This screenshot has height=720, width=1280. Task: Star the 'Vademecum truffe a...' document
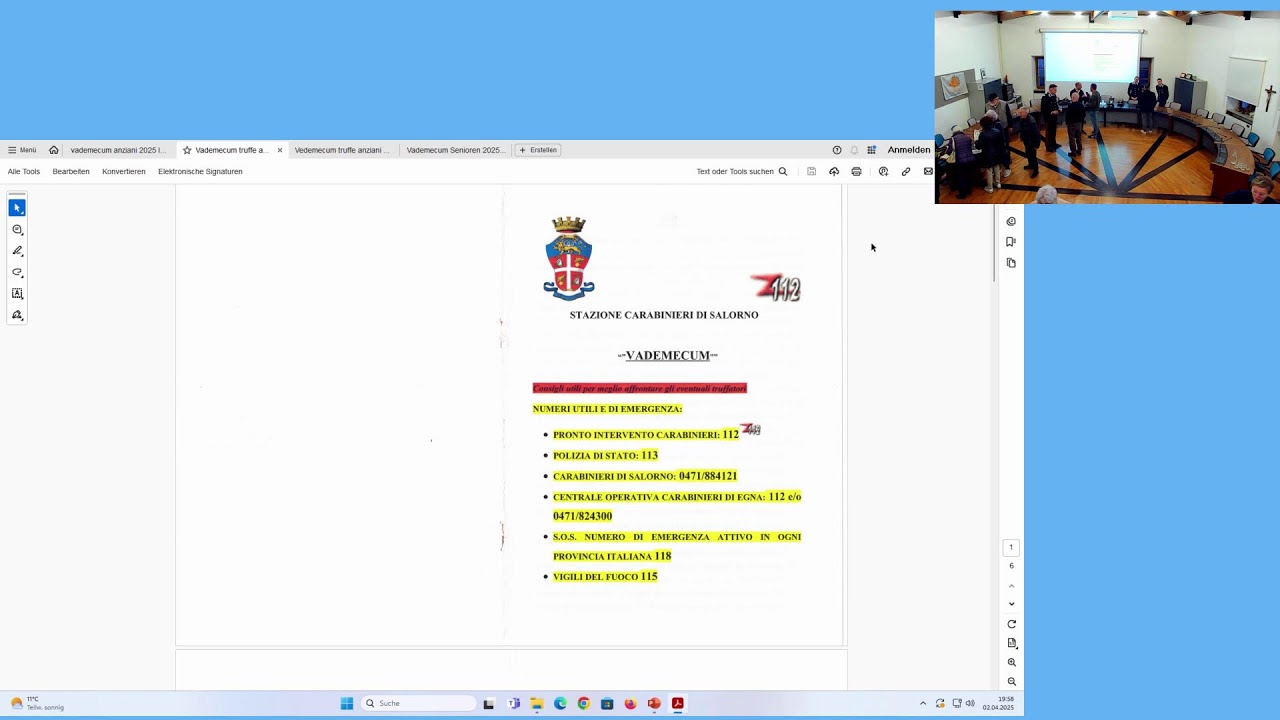coord(187,150)
